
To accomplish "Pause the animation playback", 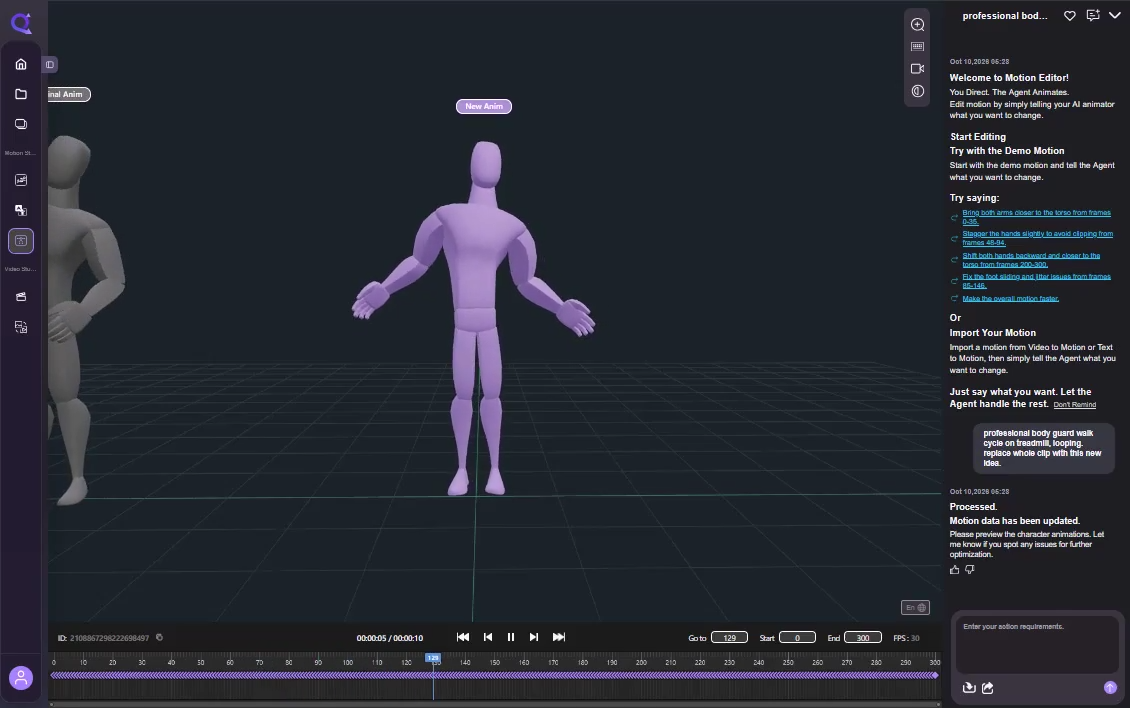I will 511,637.
